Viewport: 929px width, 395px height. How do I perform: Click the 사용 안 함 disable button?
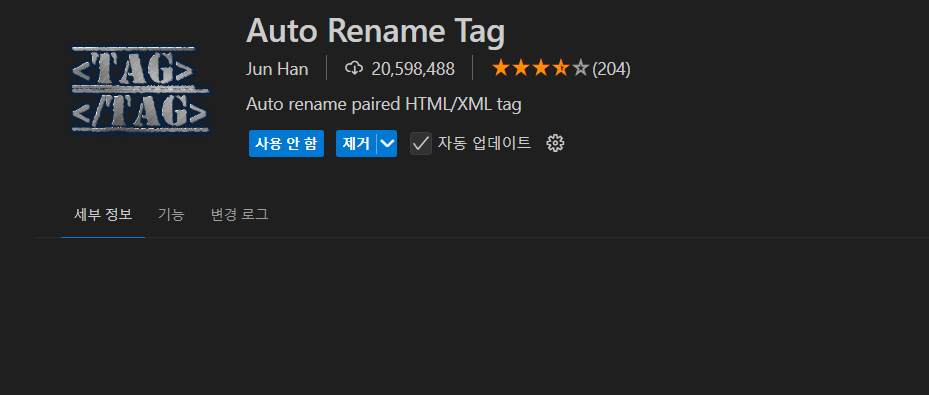pyautogui.click(x=286, y=143)
